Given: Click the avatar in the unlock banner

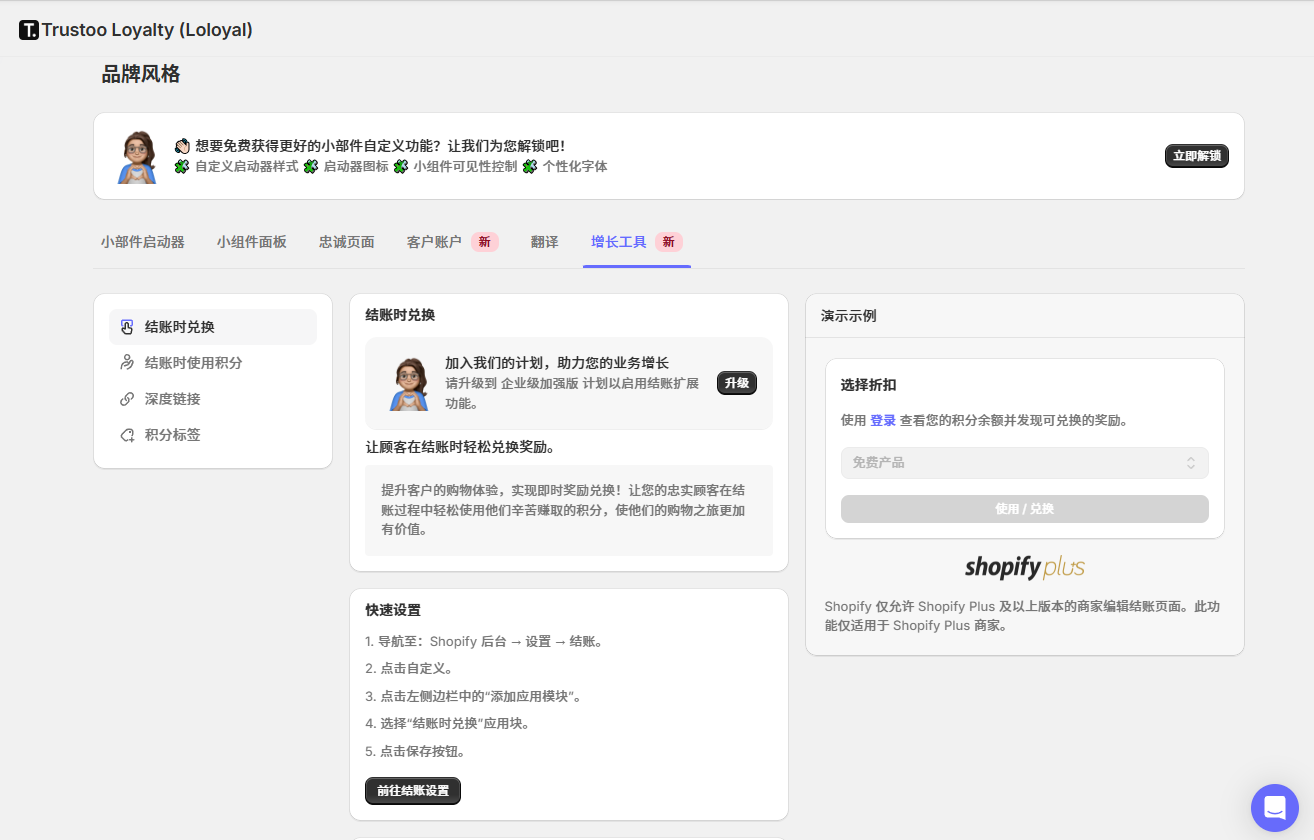Looking at the screenshot, I should [x=138, y=156].
